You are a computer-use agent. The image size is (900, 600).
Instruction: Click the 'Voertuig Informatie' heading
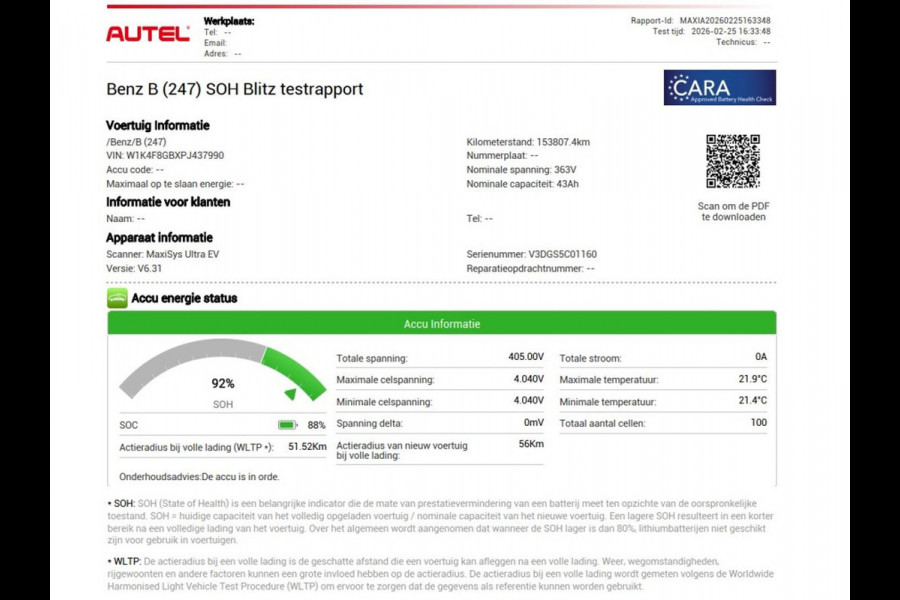158,125
